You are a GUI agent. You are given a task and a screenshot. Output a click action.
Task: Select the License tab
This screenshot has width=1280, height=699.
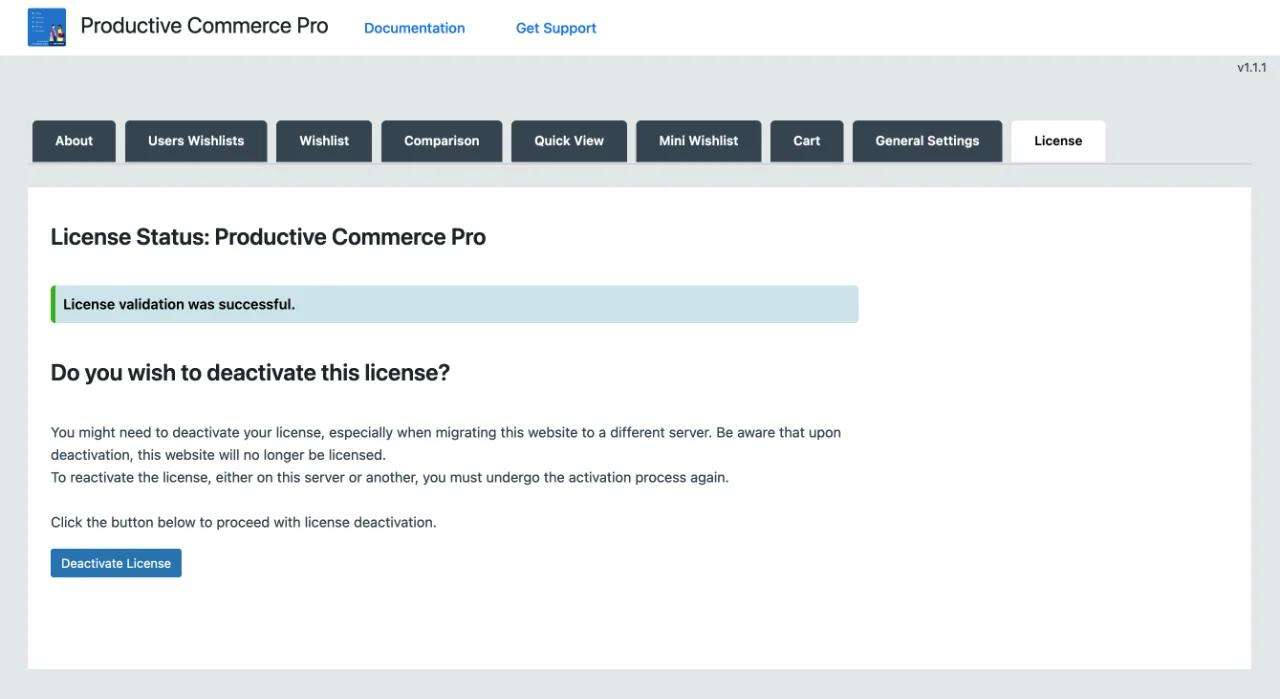(1058, 141)
